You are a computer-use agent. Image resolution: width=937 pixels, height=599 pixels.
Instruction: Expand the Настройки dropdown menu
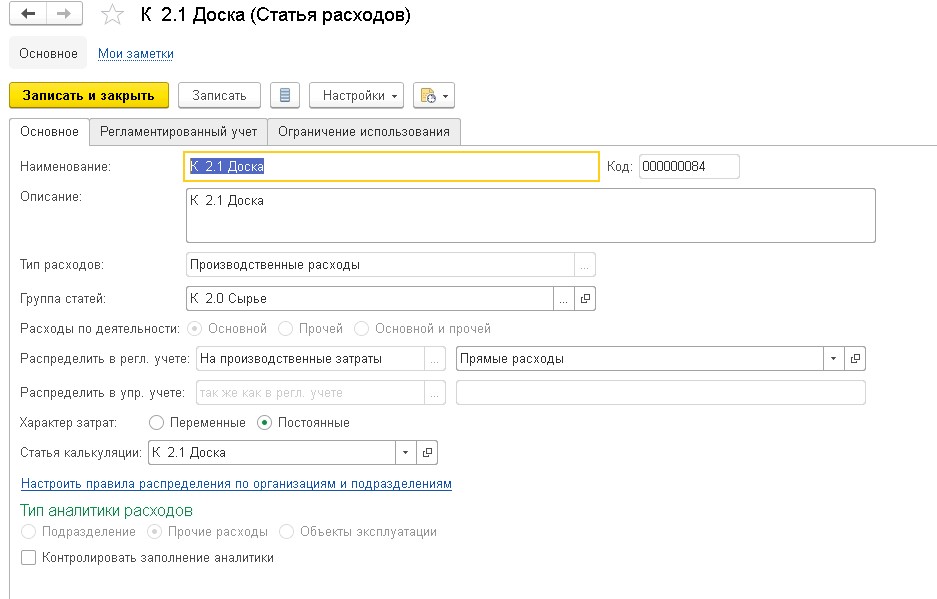[x=357, y=95]
